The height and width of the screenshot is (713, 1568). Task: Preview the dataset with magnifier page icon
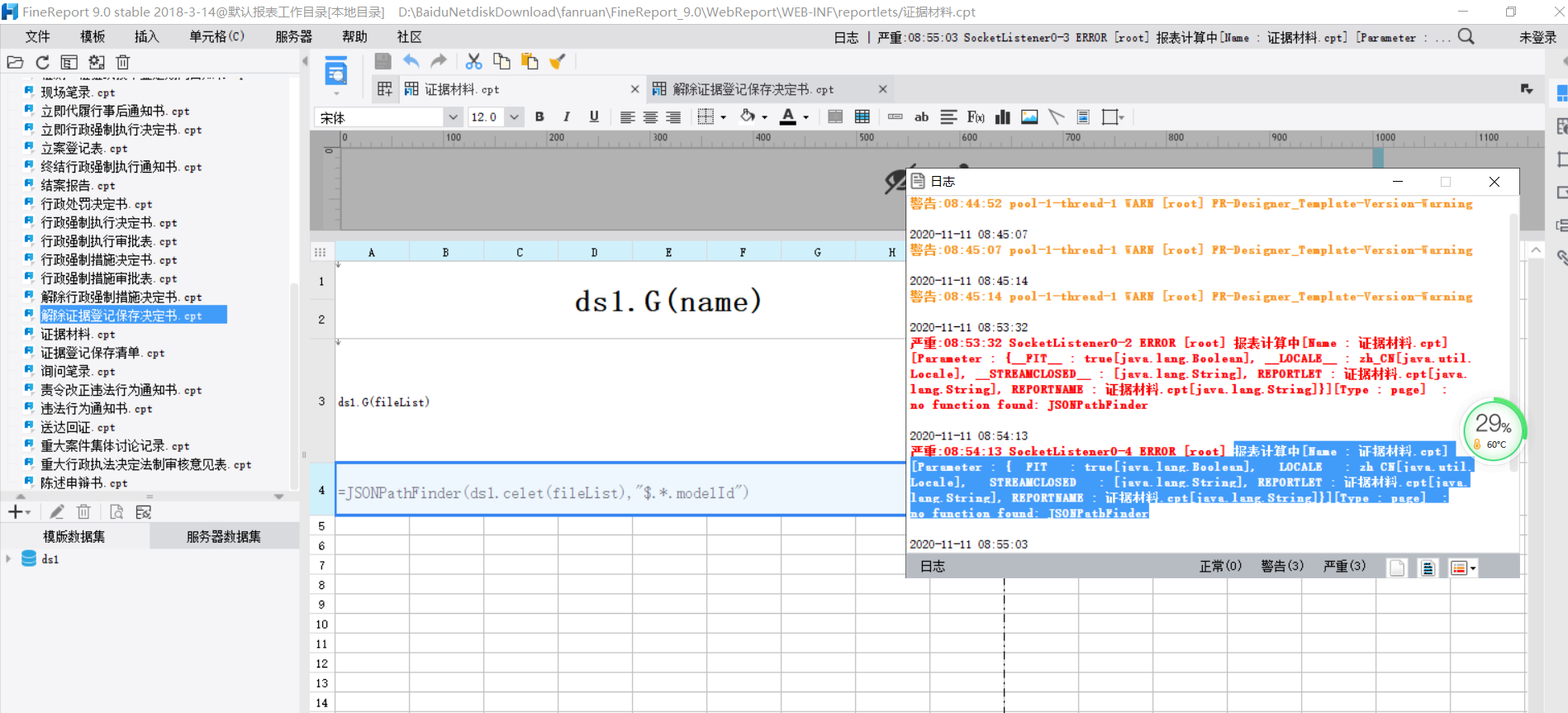116,512
